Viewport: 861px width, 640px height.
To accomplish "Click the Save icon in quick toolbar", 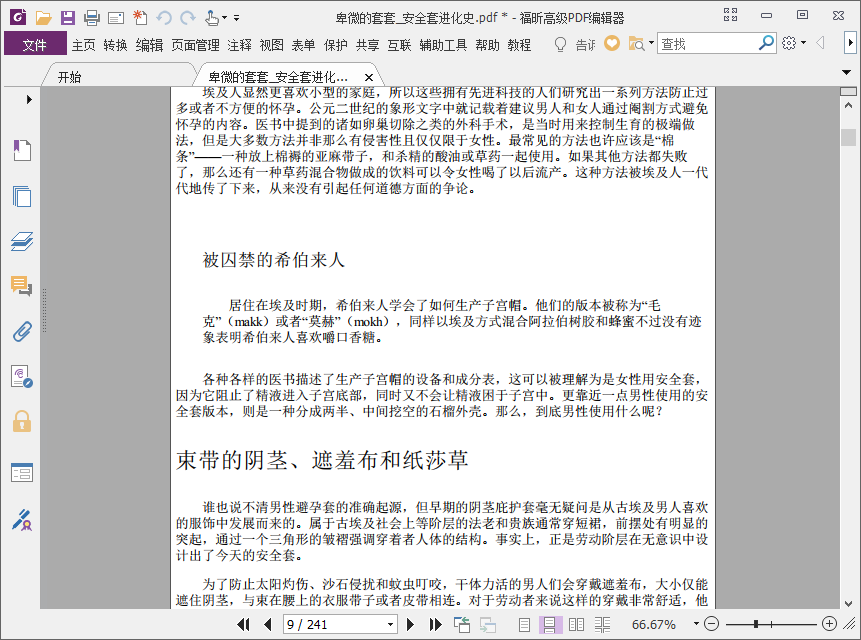I will [x=68, y=18].
